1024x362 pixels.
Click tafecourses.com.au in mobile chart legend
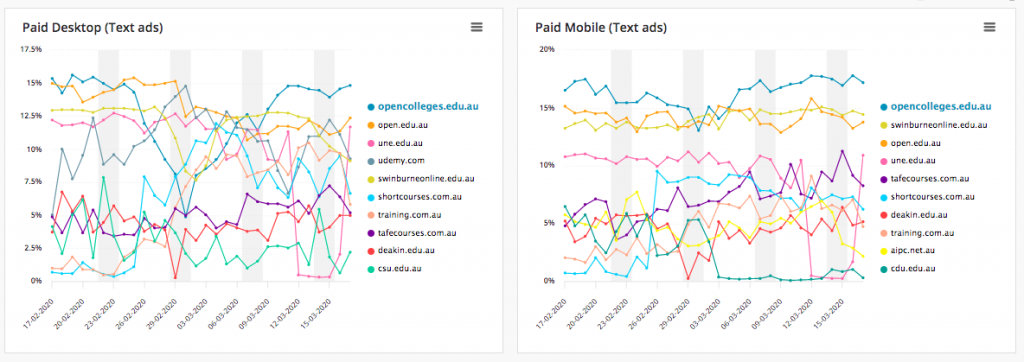(925, 178)
